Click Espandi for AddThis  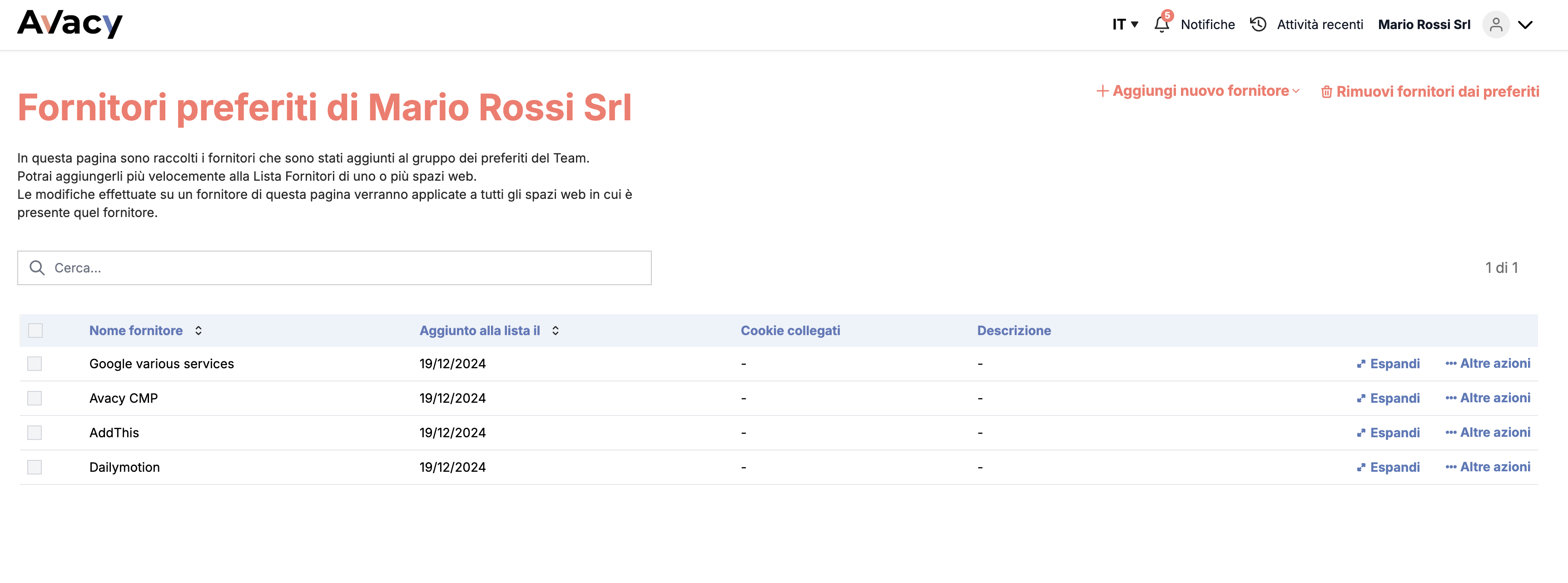tap(1388, 433)
